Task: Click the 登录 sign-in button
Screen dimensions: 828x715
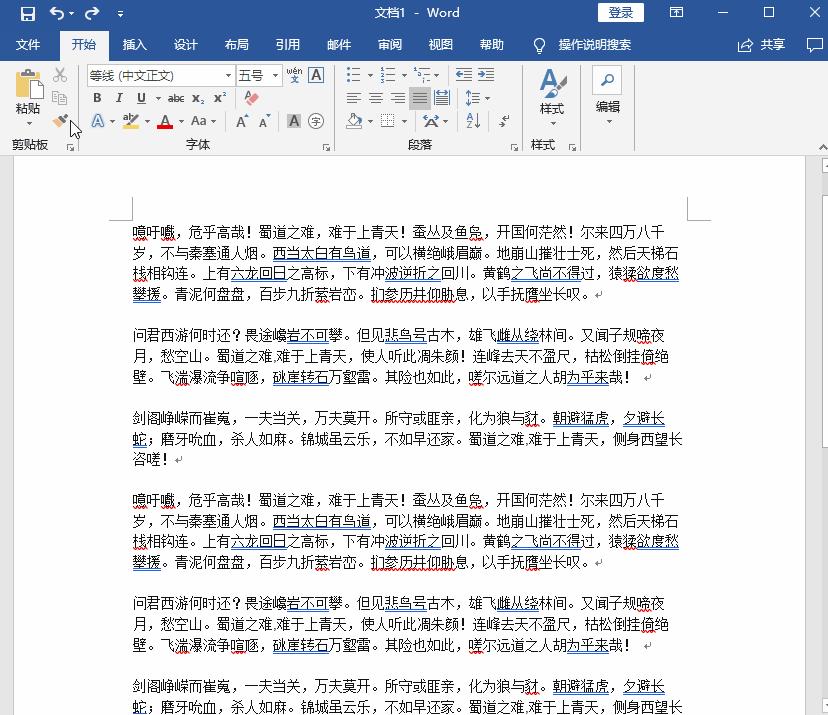Action: 620,13
